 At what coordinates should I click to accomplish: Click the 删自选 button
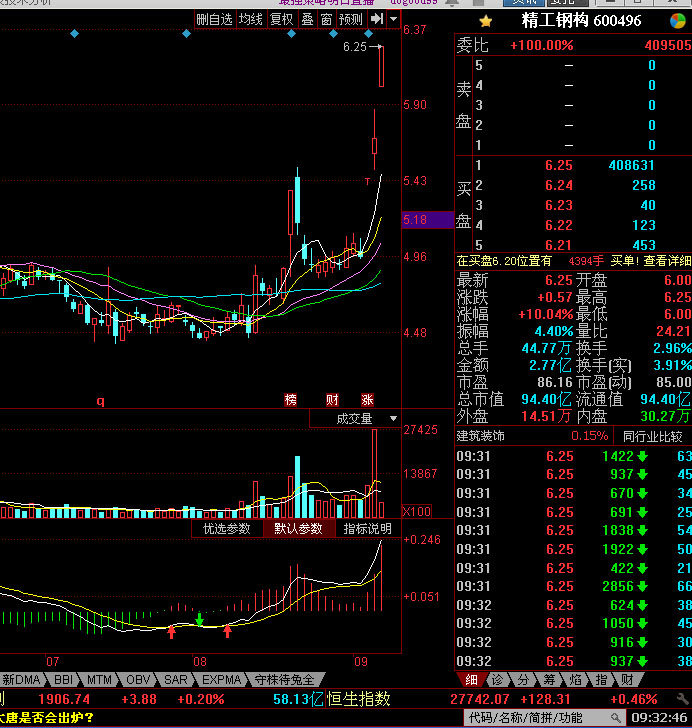(214, 19)
